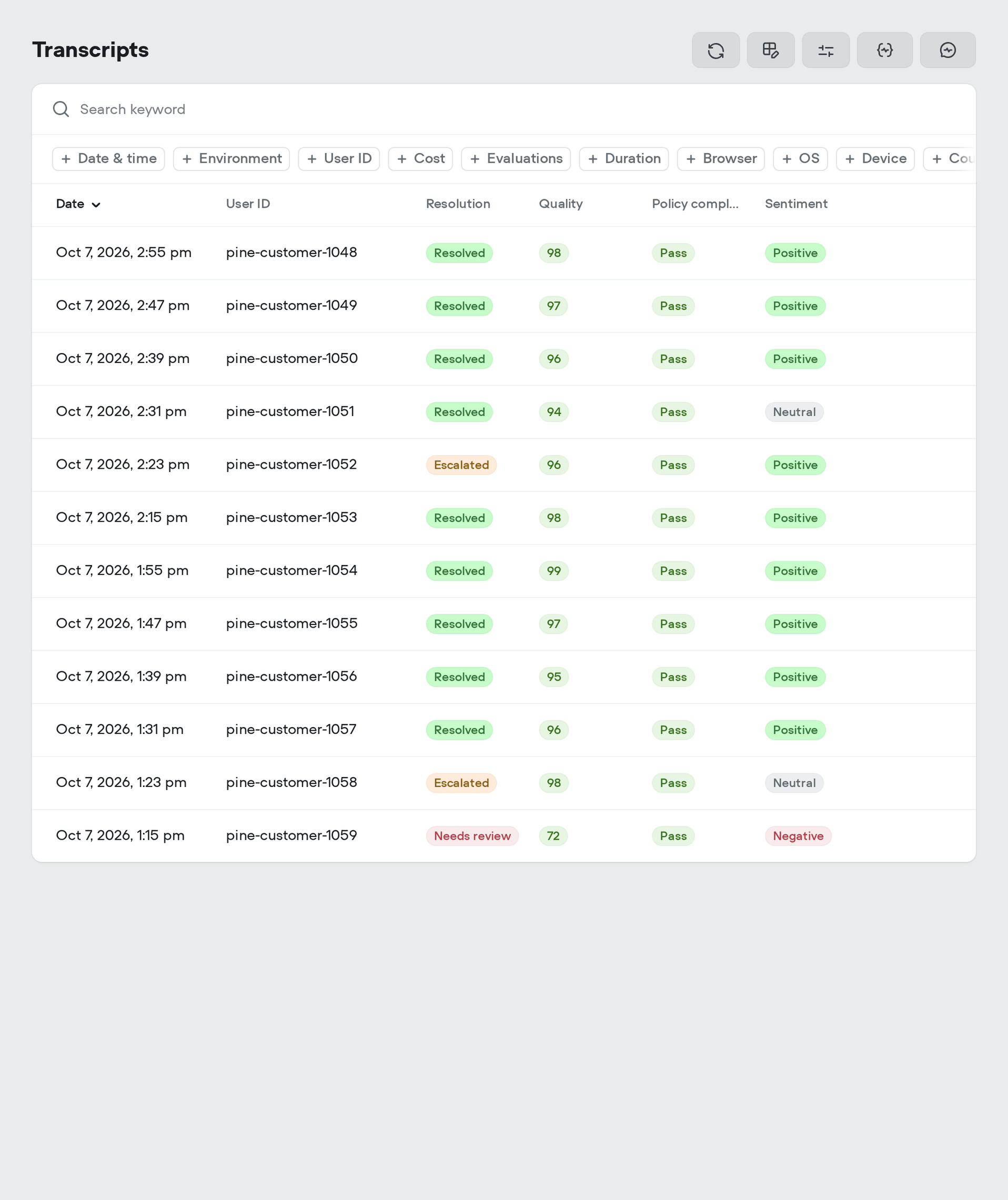Click quality score 98 for pine-customer-1053

553,518
